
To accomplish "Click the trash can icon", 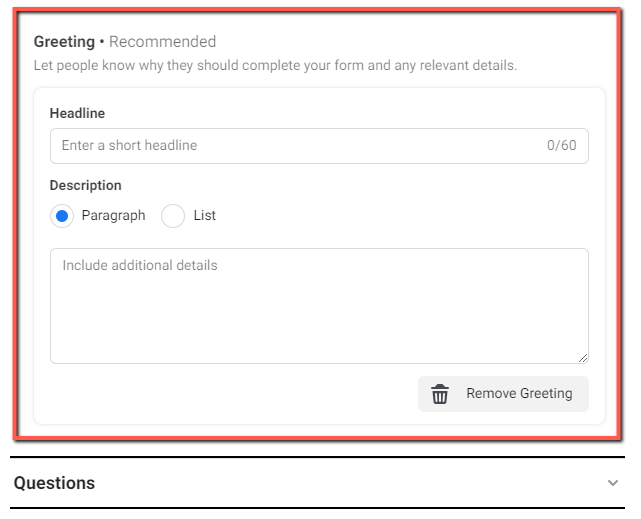I will pyautogui.click(x=440, y=394).
